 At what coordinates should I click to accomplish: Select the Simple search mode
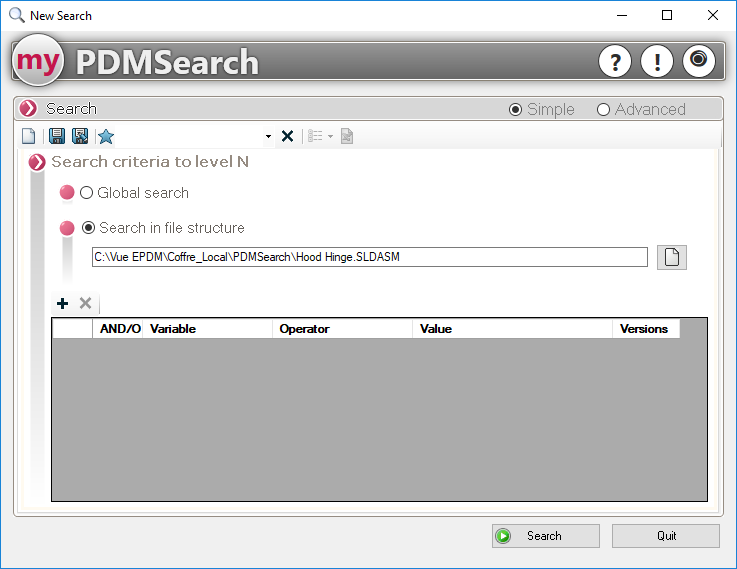[516, 109]
